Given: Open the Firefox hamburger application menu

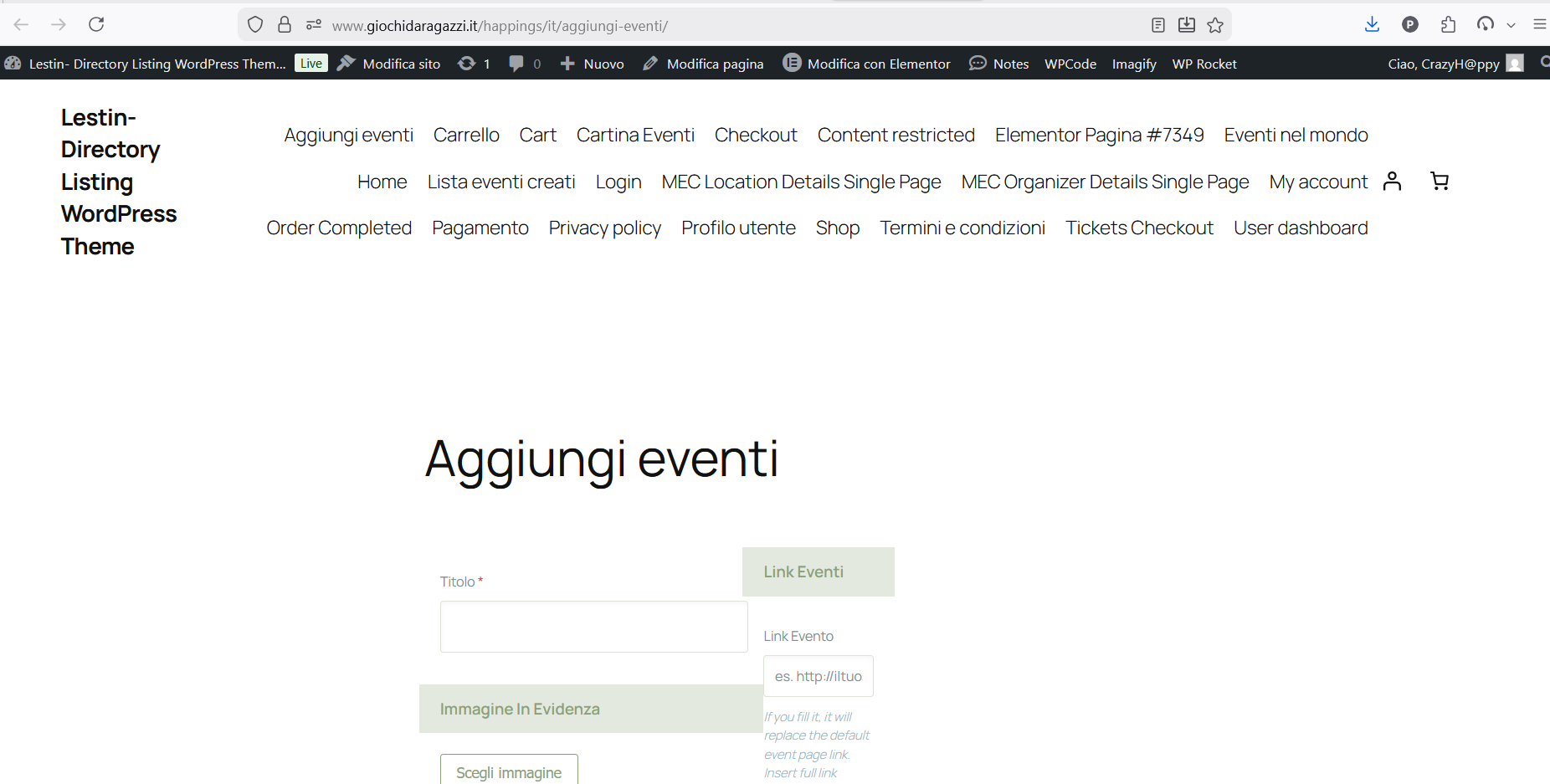Looking at the screenshot, I should coord(1539,24).
